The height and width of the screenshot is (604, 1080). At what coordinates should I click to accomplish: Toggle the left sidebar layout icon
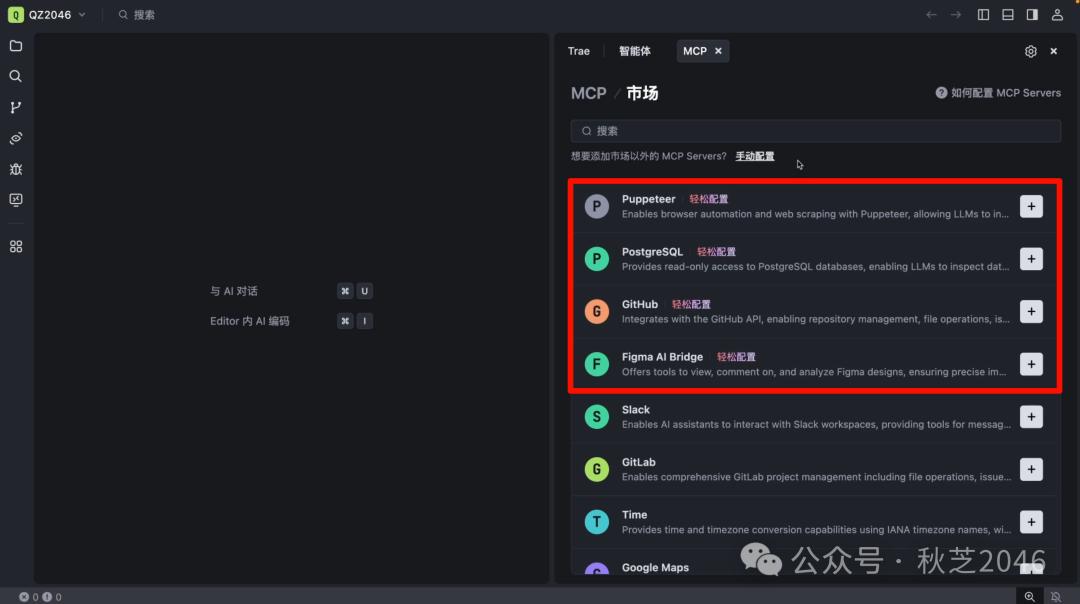[x=984, y=14]
